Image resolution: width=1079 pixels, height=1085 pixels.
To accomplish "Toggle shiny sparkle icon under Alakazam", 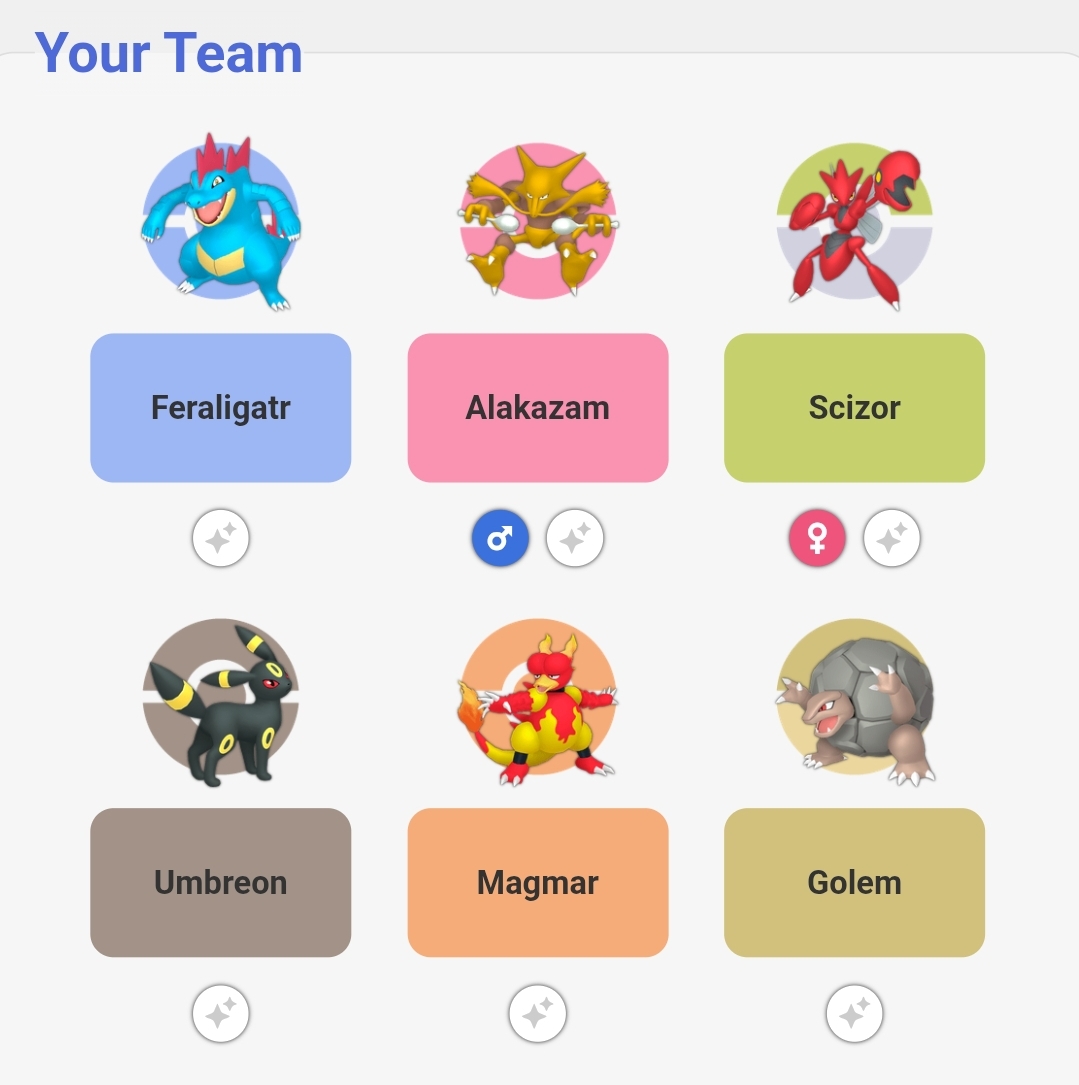I will click(x=574, y=538).
